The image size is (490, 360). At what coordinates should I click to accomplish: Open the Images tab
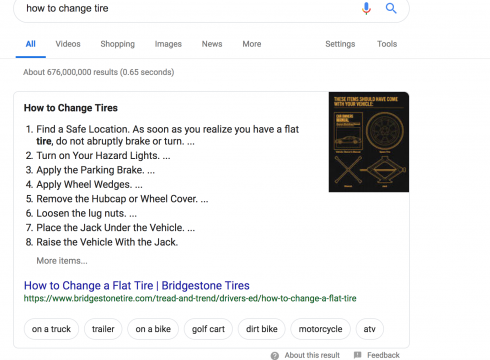(168, 44)
